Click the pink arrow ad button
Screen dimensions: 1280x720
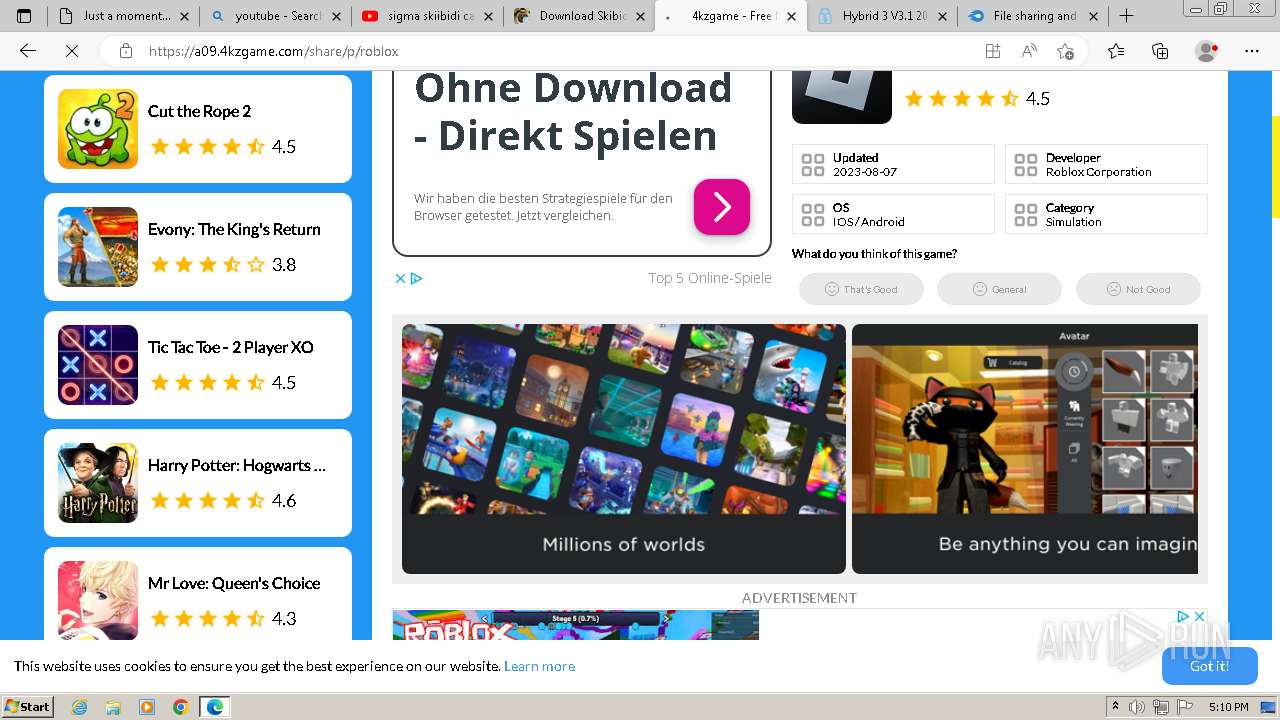[x=722, y=207]
